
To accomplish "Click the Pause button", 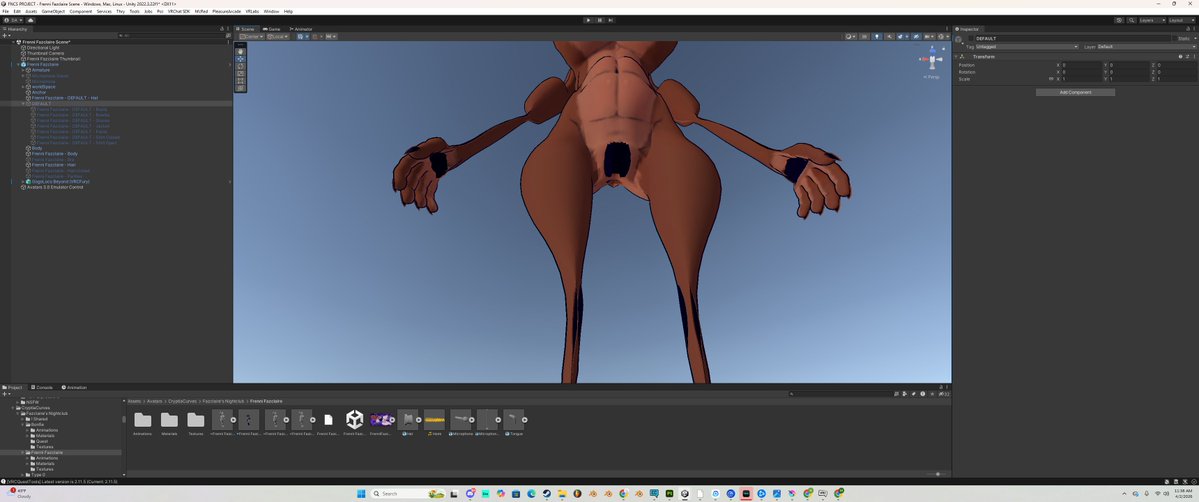I will coord(600,20).
